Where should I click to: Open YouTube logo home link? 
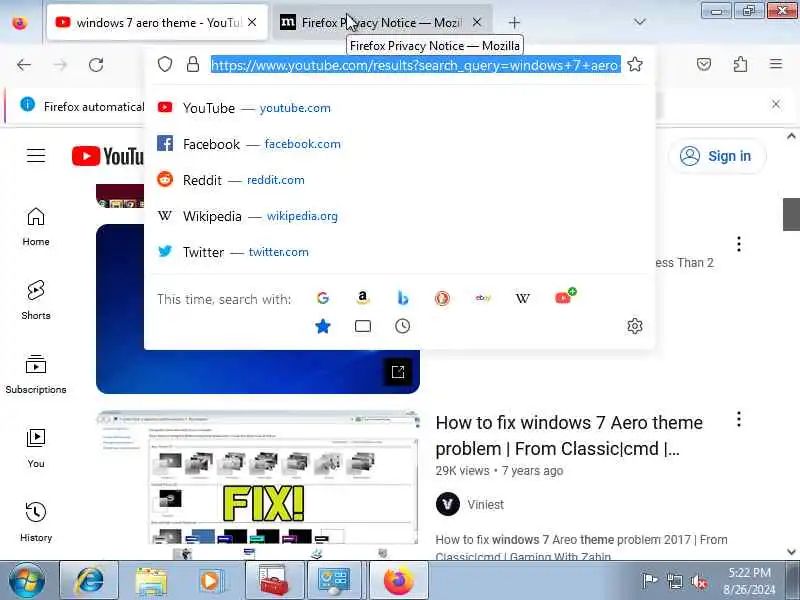pos(108,156)
